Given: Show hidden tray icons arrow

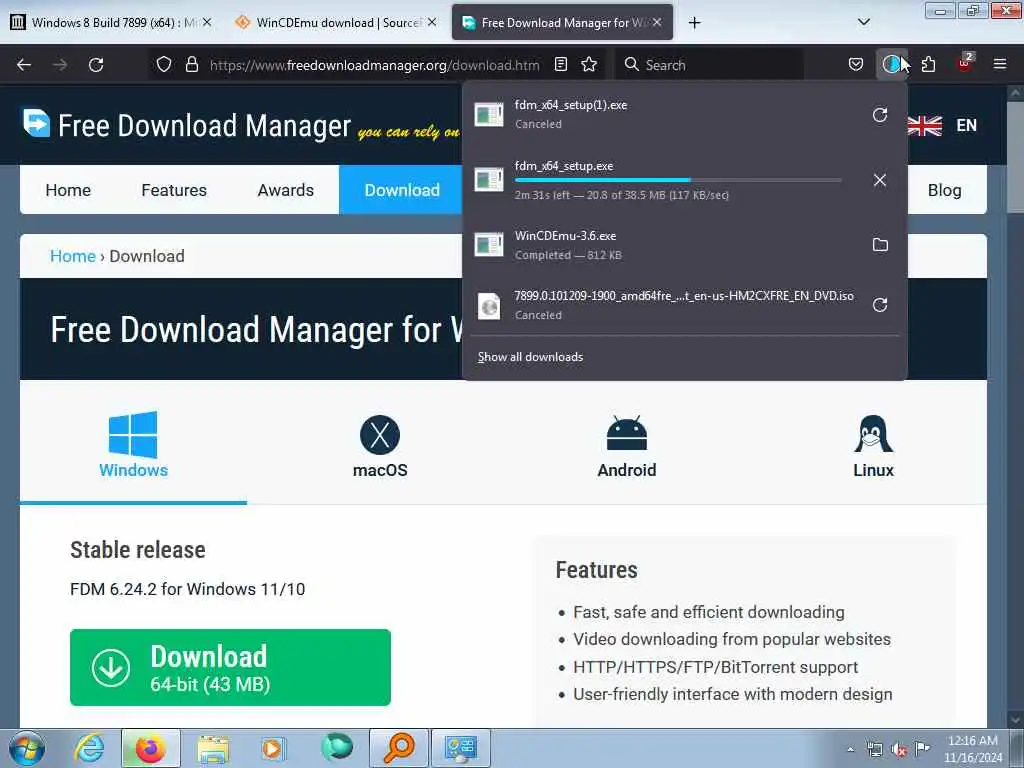Looking at the screenshot, I should pyautogui.click(x=850, y=749).
